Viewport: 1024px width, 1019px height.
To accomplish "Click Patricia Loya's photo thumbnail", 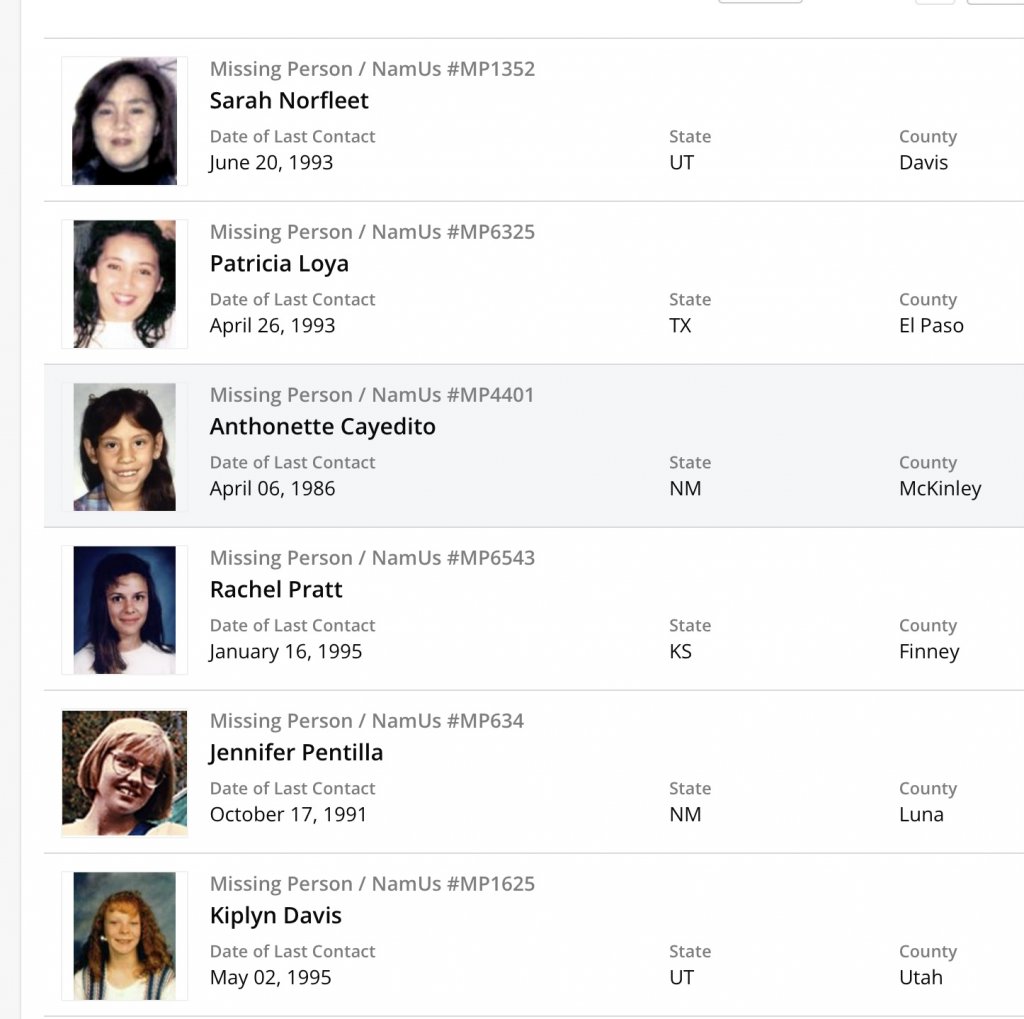I will [124, 284].
